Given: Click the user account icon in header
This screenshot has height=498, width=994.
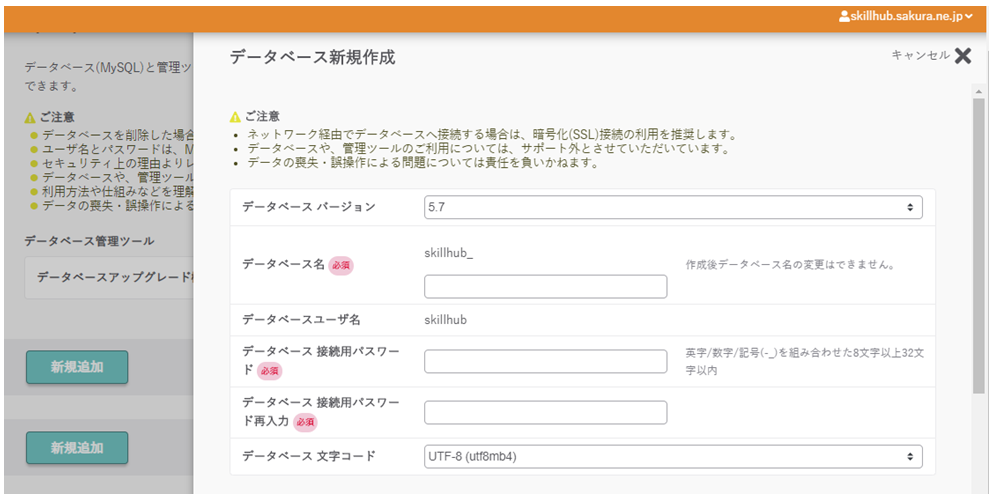Looking at the screenshot, I should (844, 16).
